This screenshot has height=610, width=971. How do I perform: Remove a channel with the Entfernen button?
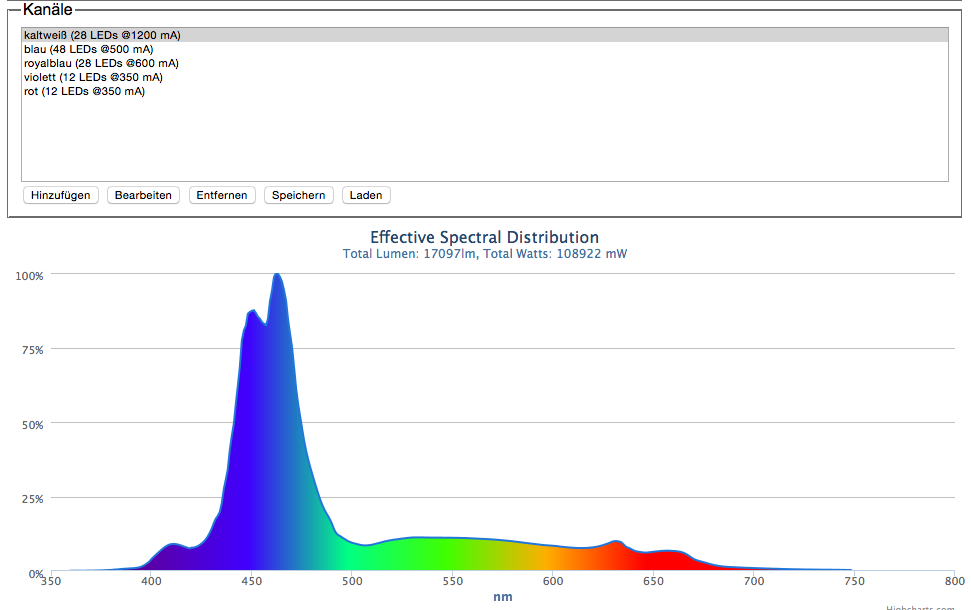pyautogui.click(x=222, y=195)
